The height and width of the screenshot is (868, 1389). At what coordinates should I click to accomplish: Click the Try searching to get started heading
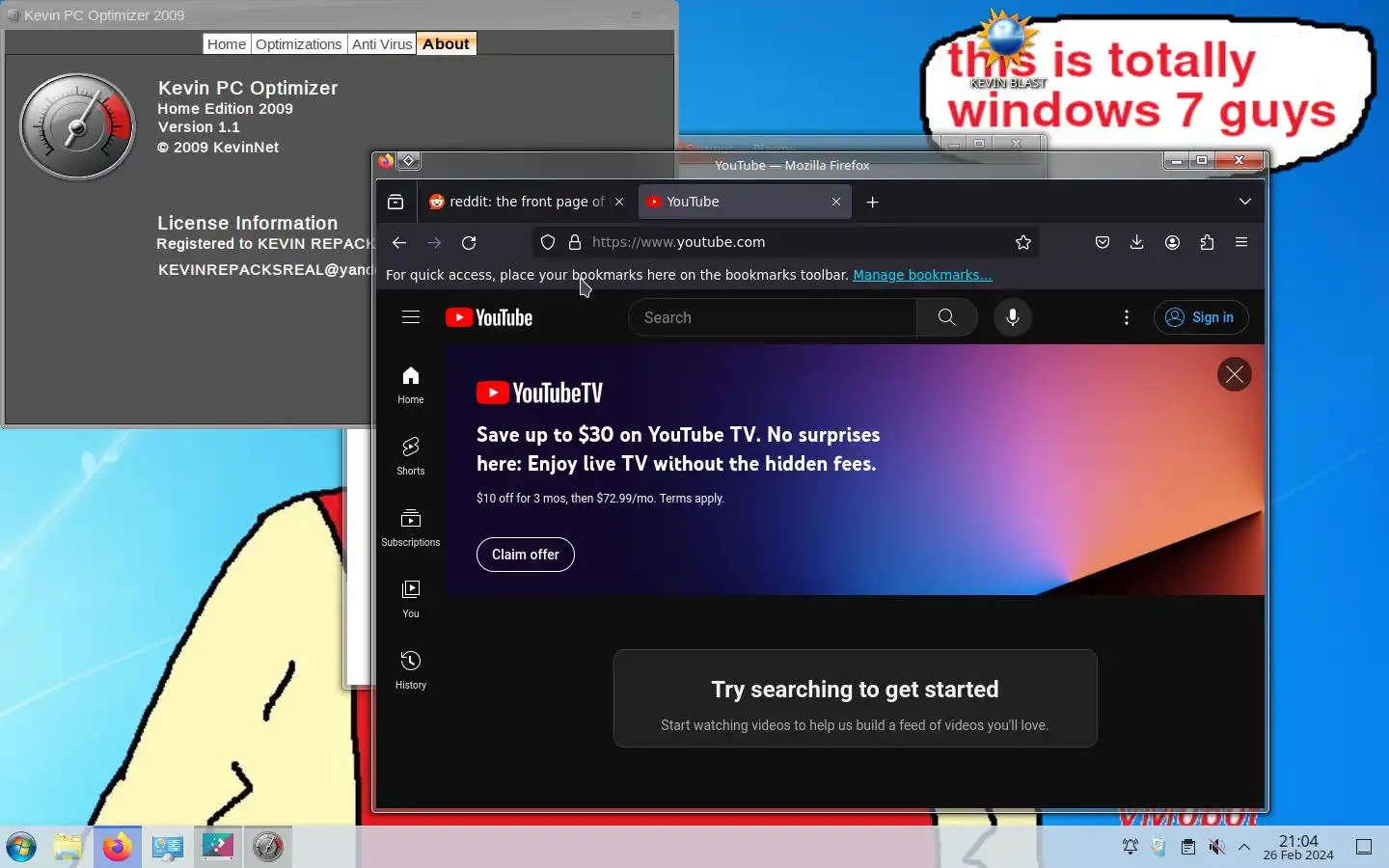coord(856,690)
